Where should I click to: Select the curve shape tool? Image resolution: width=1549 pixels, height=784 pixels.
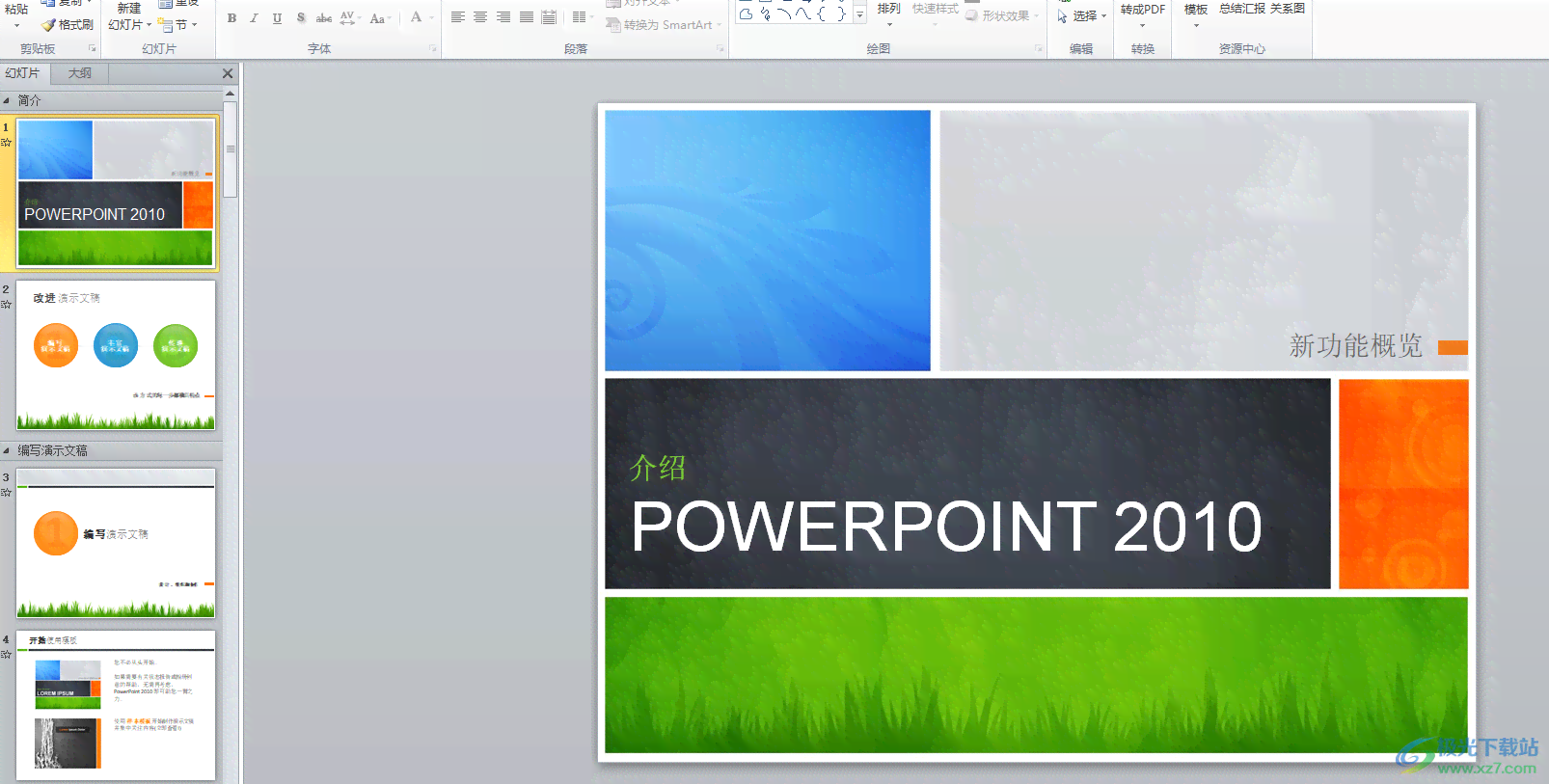[x=802, y=14]
